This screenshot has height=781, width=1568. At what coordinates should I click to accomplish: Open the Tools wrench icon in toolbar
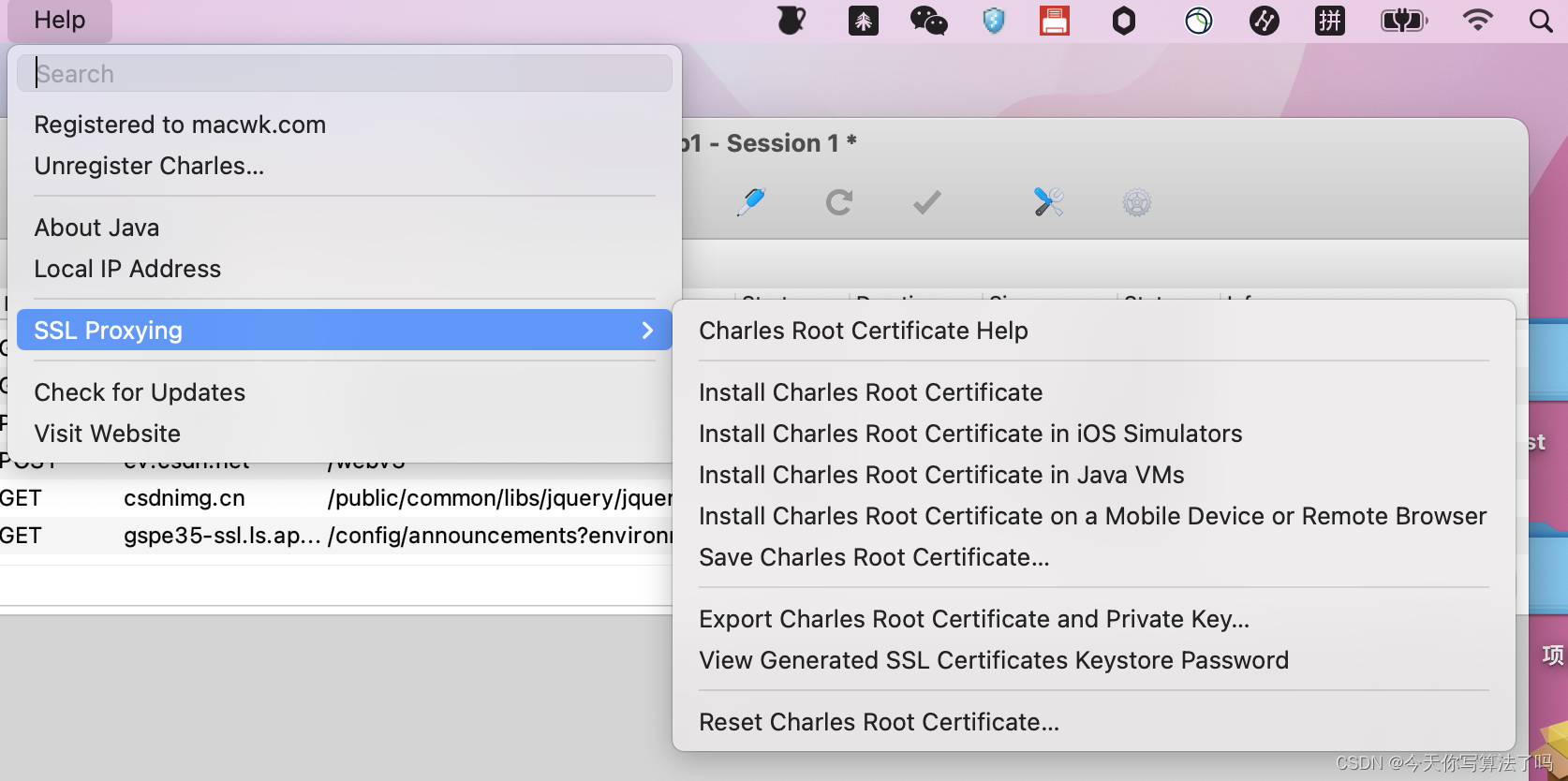[1048, 201]
